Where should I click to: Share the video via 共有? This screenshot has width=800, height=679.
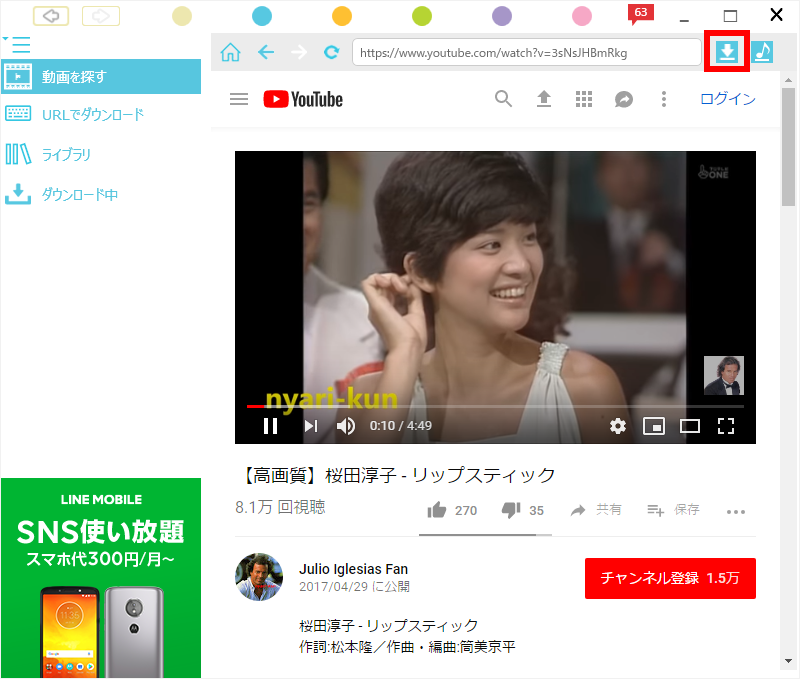tap(596, 510)
